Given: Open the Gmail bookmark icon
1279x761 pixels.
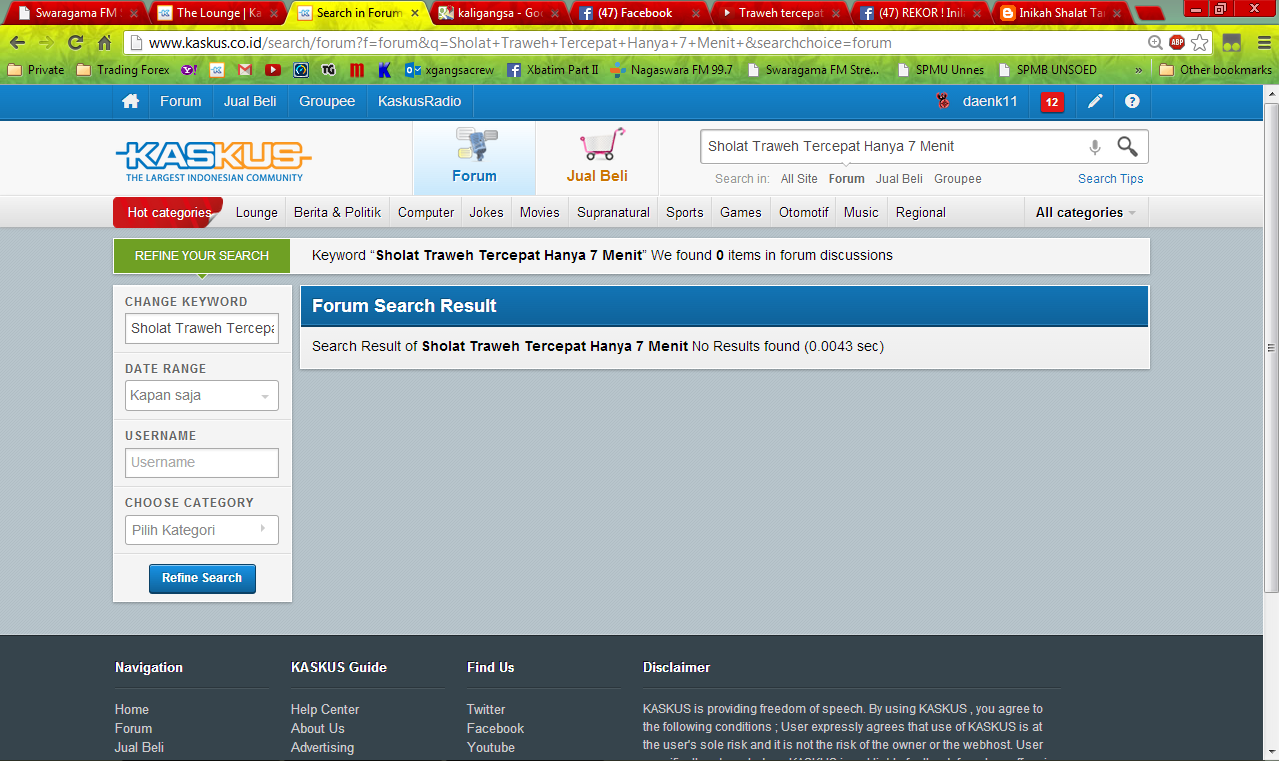Looking at the screenshot, I should [244, 70].
